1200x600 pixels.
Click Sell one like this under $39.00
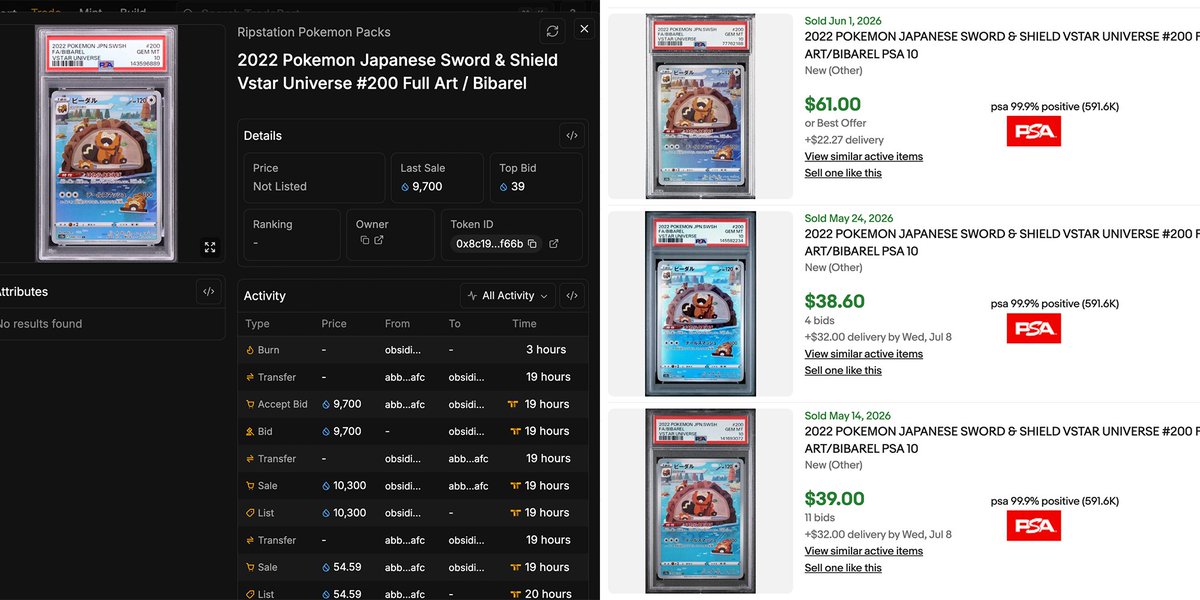(x=843, y=568)
